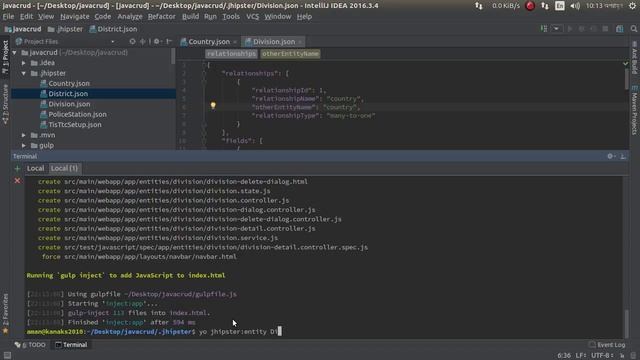640x360 pixels.
Task: Collapse the .jhipster folder
Action: pyautogui.click(x=24, y=73)
